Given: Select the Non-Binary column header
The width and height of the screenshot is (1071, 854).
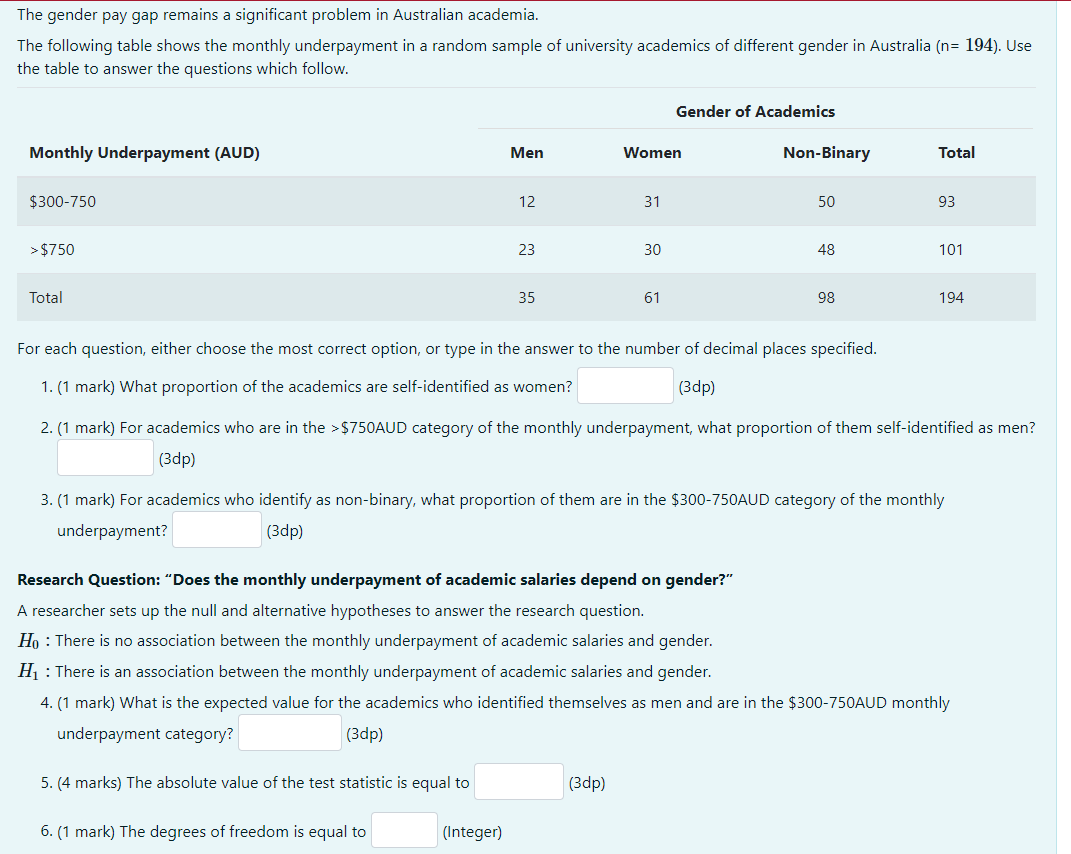Looking at the screenshot, I should (x=826, y=152).
